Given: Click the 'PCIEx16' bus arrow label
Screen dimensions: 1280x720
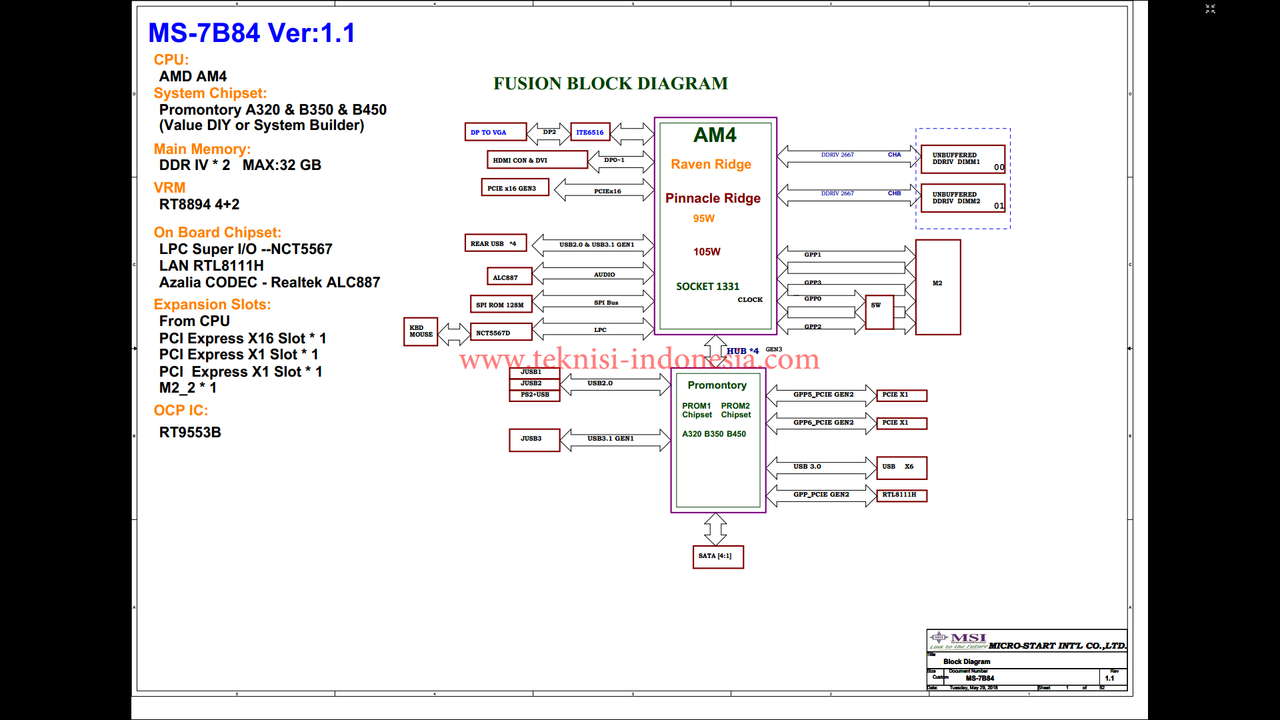Looking at the screenshot, I should point(607,190).
